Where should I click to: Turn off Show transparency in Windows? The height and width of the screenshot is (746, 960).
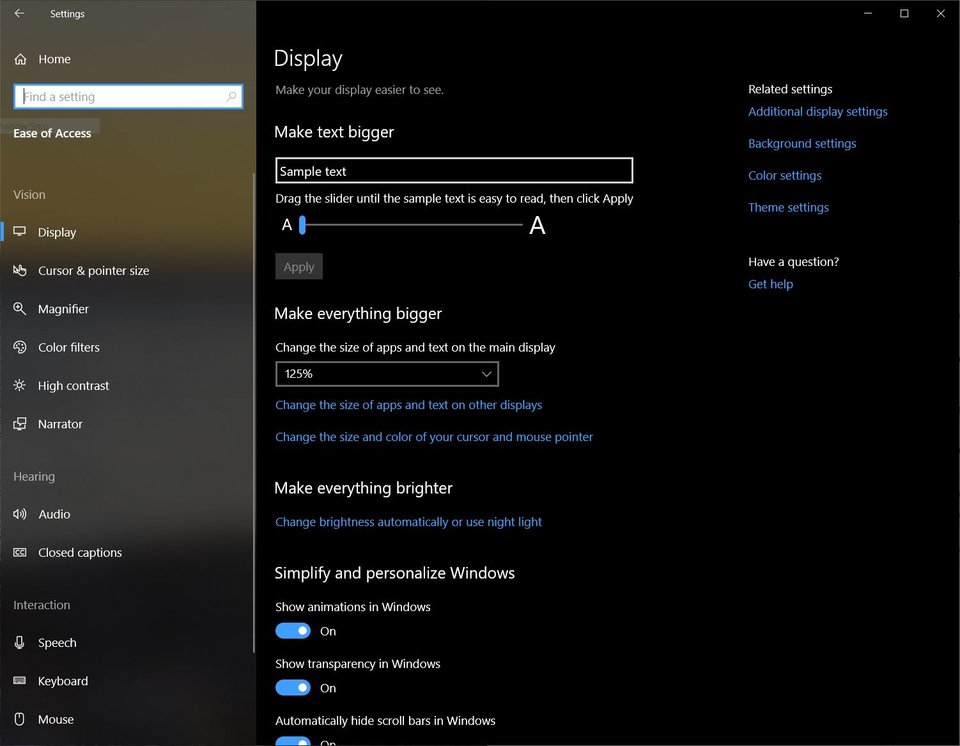[293, 688]
